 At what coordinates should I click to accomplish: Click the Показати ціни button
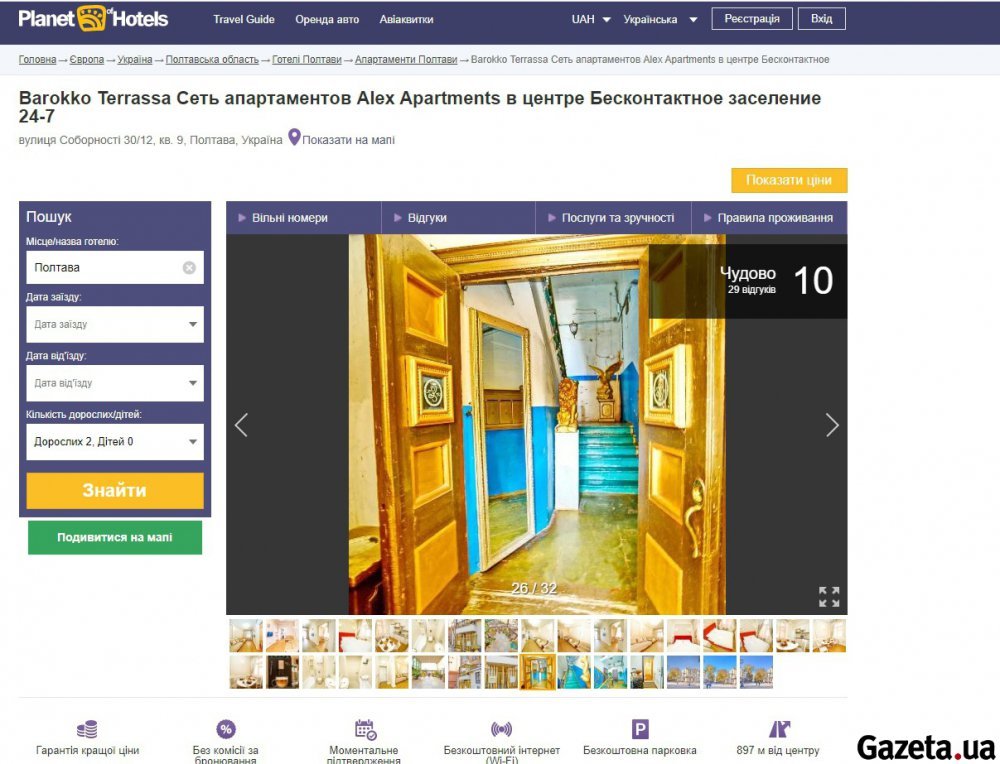[789, 180]
